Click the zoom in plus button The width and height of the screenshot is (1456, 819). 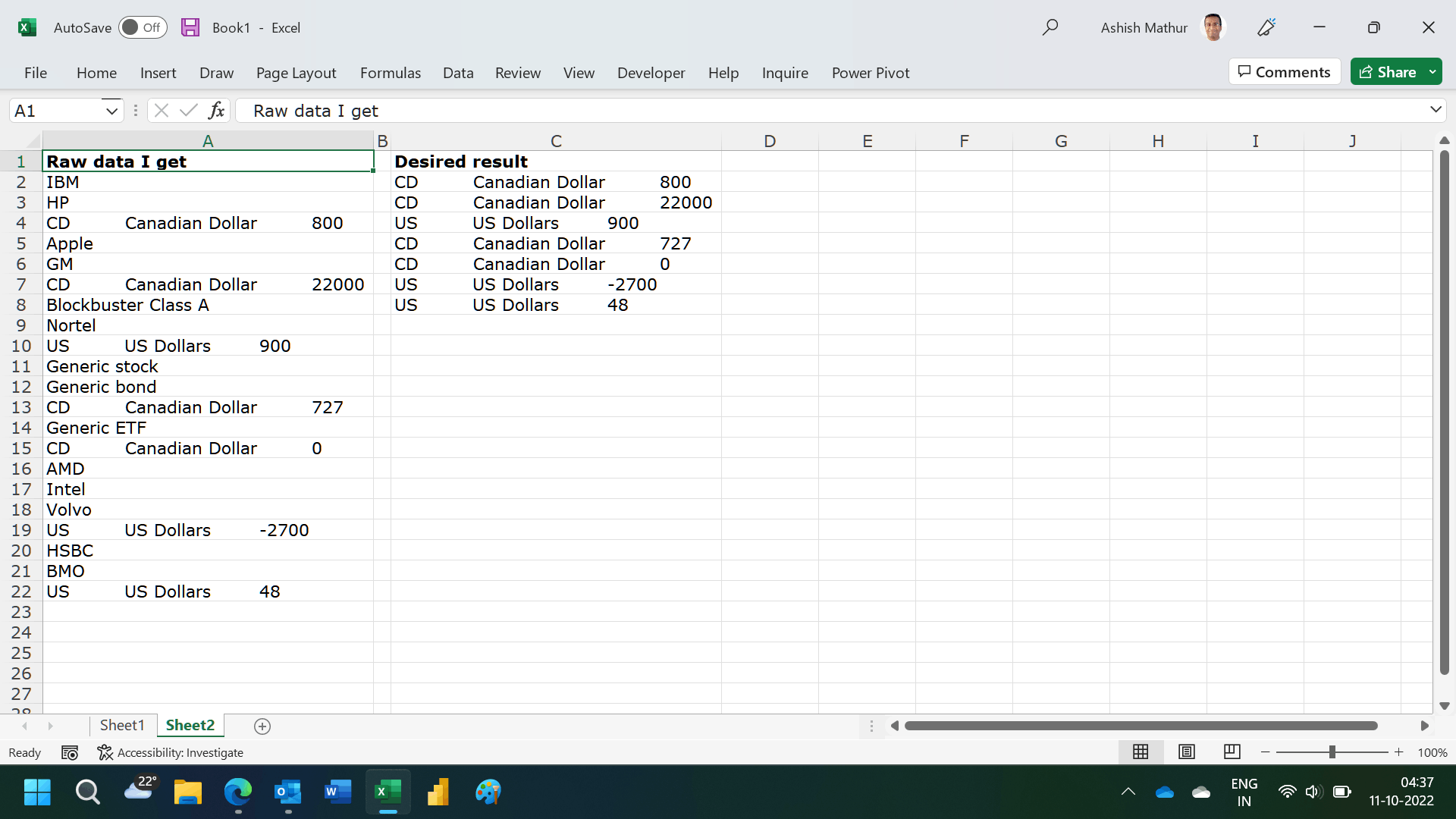point(1399,752)
